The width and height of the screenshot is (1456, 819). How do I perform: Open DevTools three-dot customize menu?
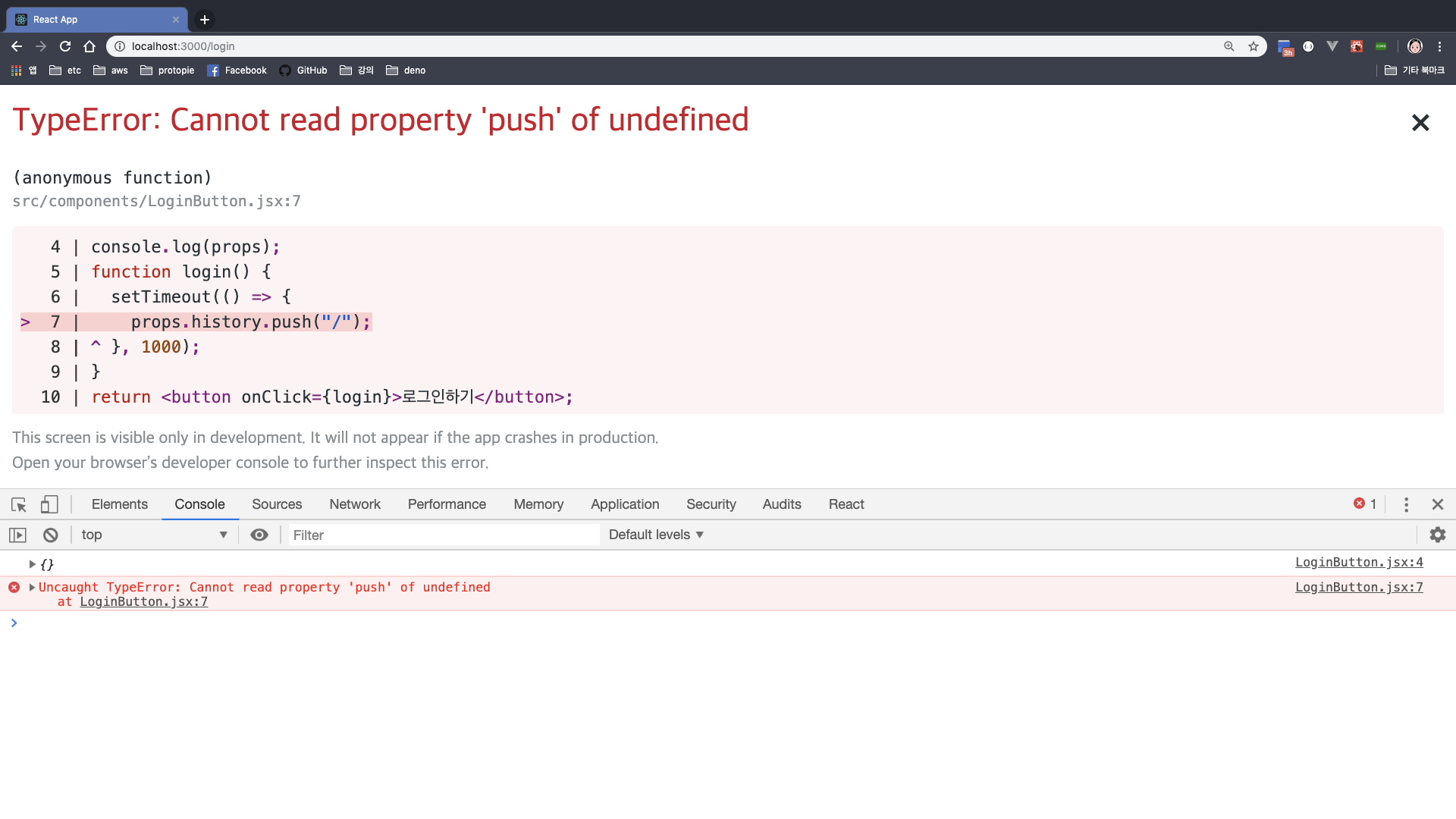tap(1406, 504)
